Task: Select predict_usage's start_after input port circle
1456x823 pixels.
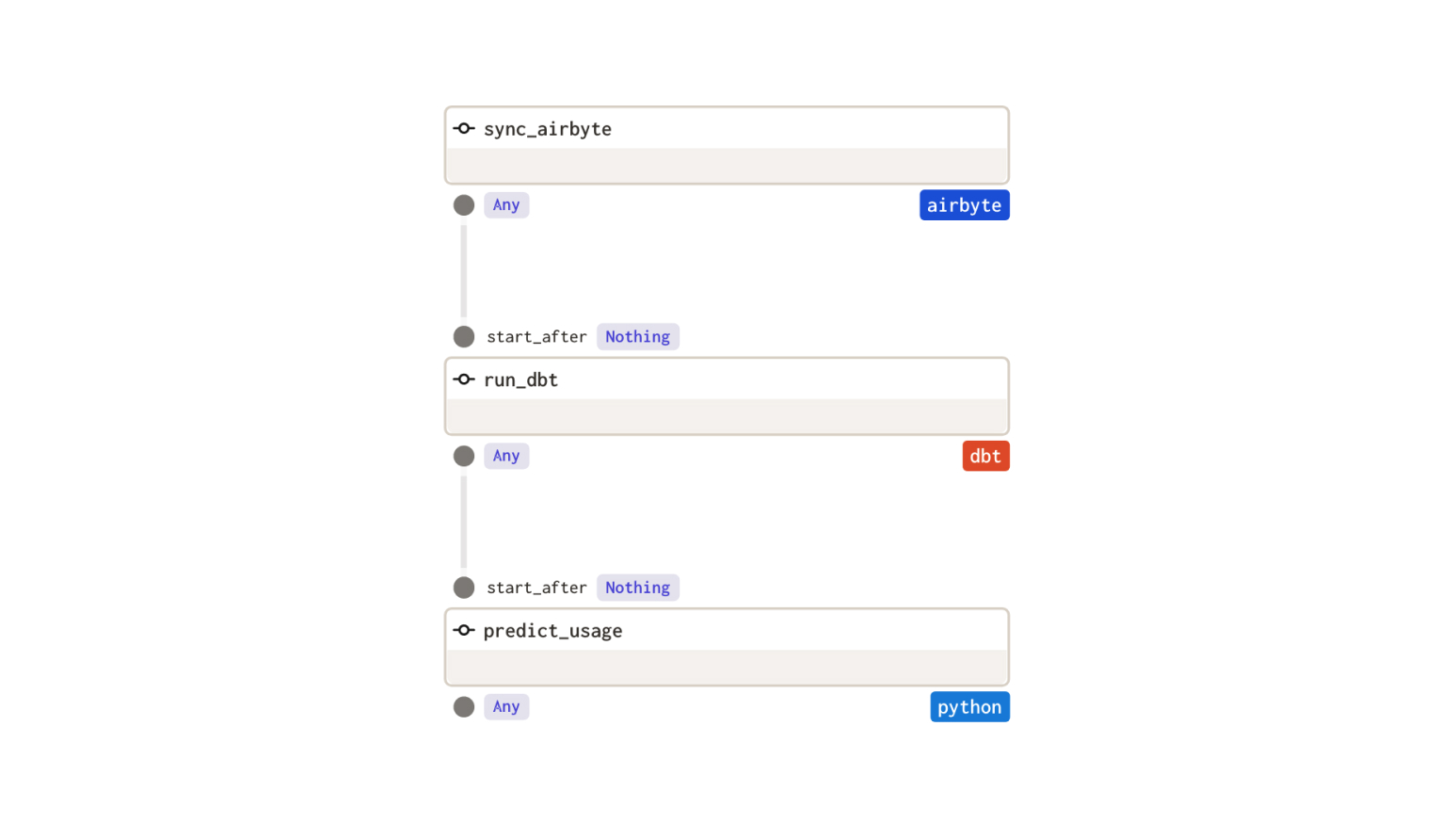Action: [464, 588]
